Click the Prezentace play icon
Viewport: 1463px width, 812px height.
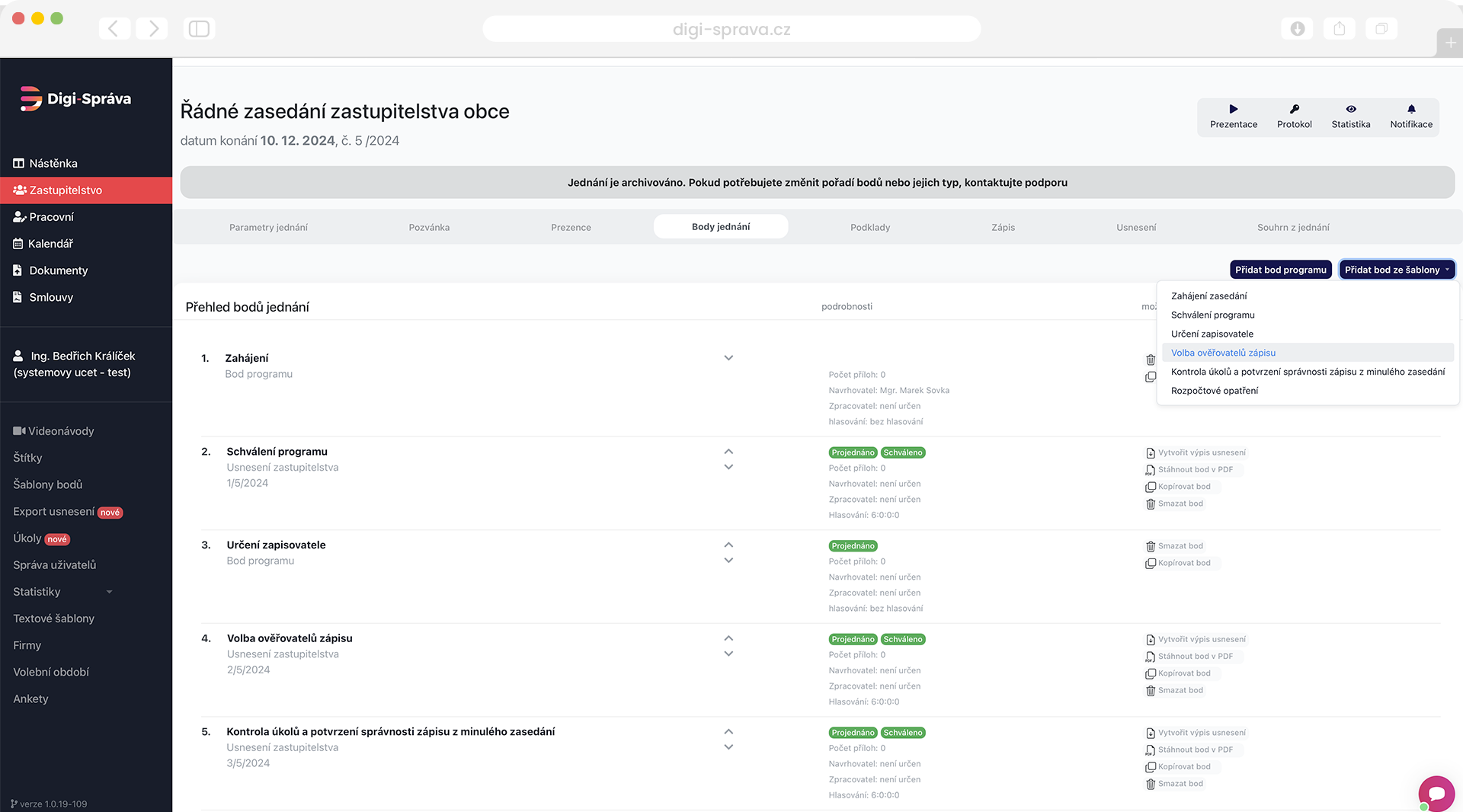1233,110
